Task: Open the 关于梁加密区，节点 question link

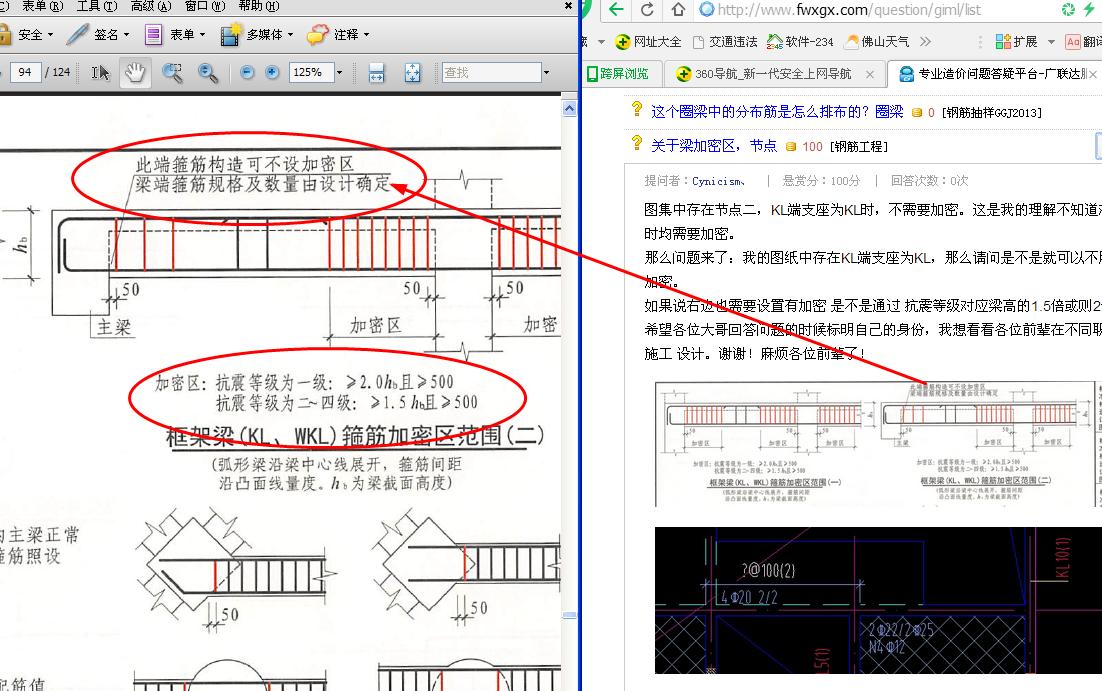Action: coord(713,146)
